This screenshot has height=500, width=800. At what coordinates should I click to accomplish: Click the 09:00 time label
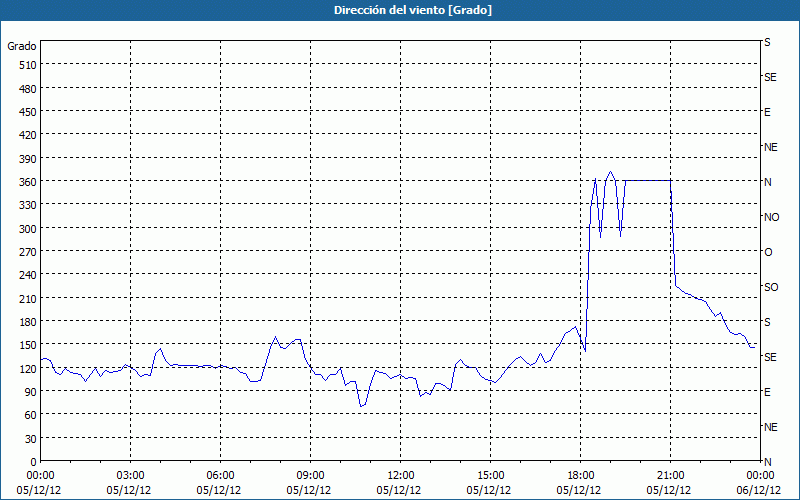click(310, 476)
